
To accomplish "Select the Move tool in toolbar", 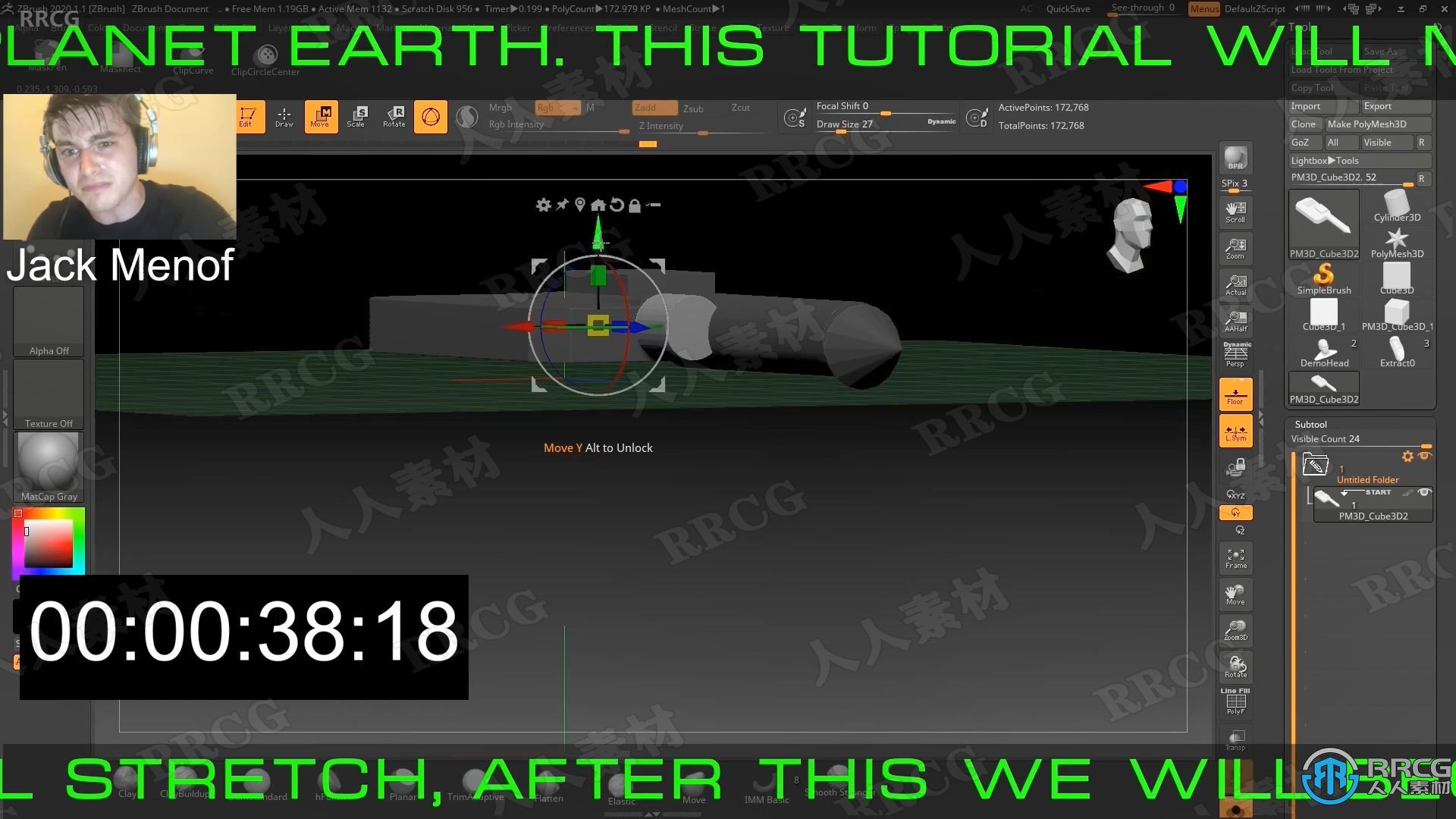I will [x=320, y=115].
